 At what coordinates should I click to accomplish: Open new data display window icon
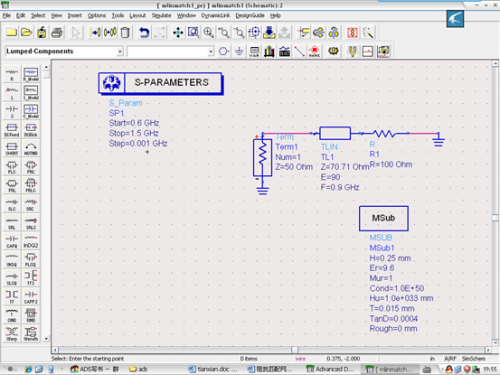click(x=383, y=51)
